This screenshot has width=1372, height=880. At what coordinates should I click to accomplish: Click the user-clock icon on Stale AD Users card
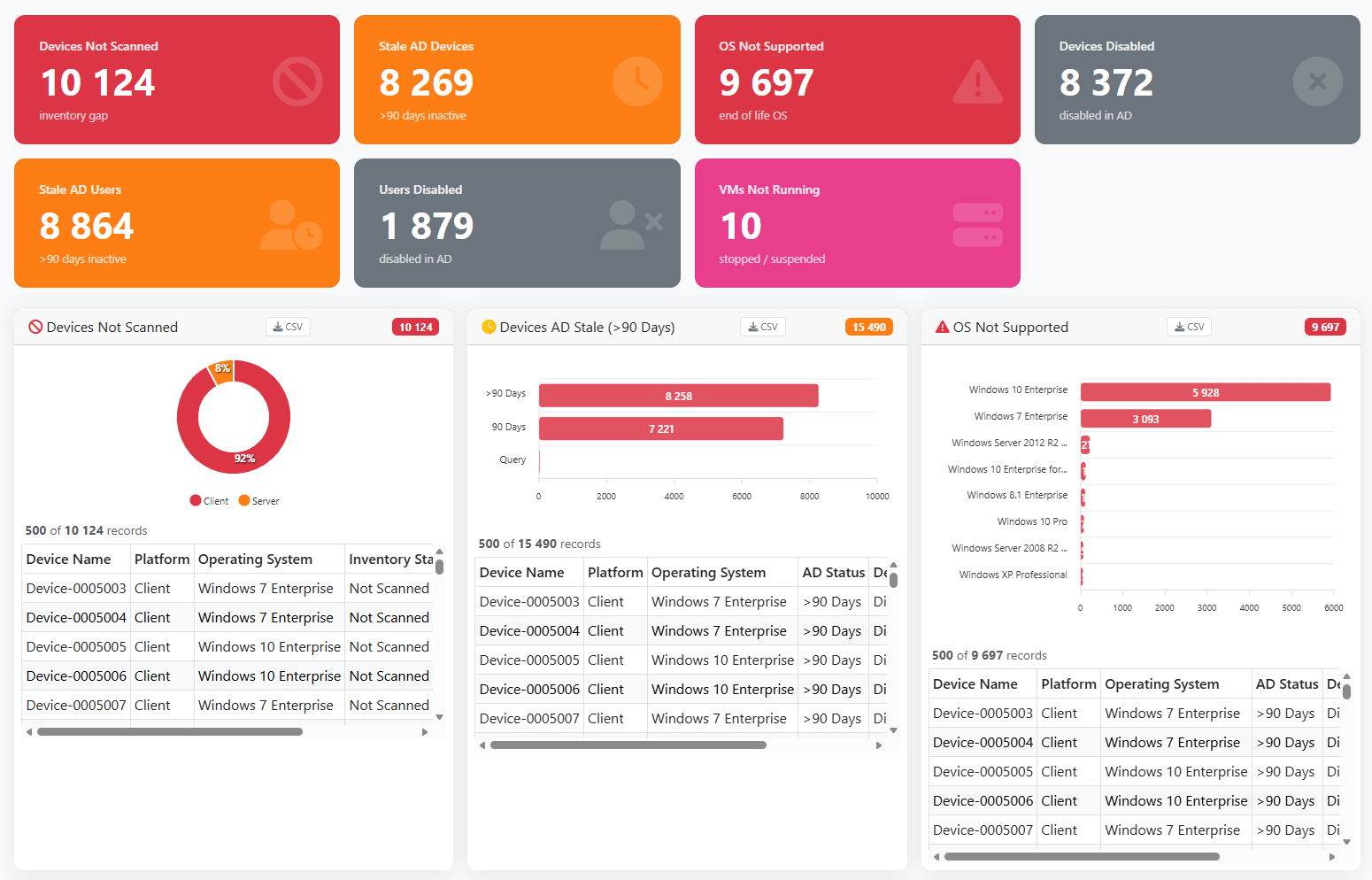tap(291, 225)
